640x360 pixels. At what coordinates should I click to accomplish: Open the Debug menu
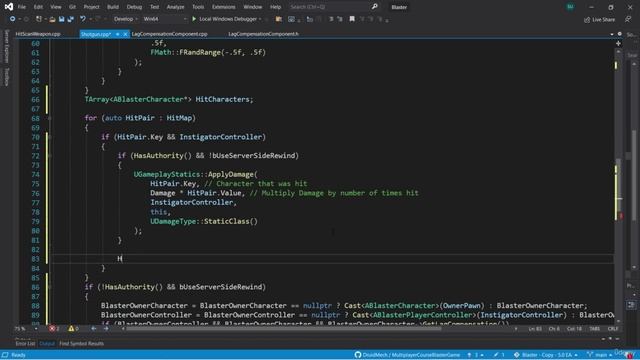tap(134, 7)
